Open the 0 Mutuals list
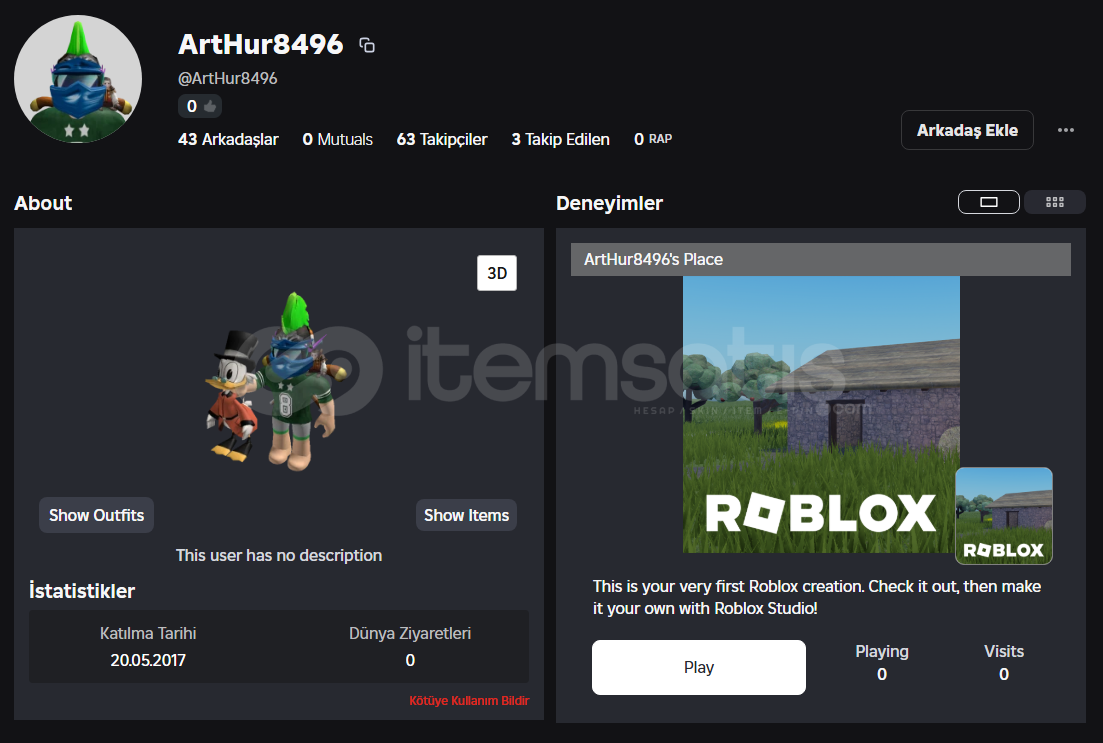 [x=338, y=139]
